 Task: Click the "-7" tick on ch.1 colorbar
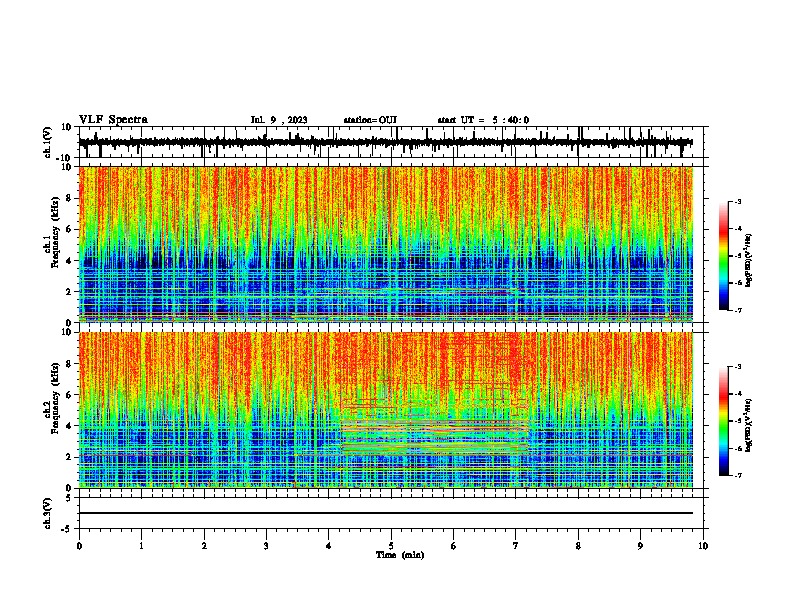[737, 310]
